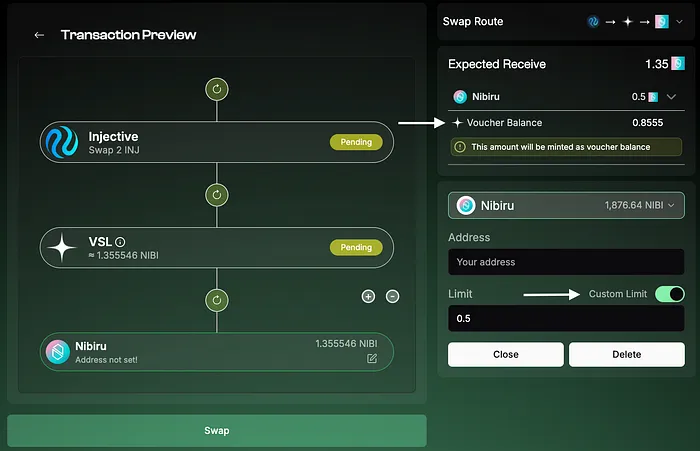Expand the Swap Route chevron
The width and height of the screenshot is (700, 451).
679,21
